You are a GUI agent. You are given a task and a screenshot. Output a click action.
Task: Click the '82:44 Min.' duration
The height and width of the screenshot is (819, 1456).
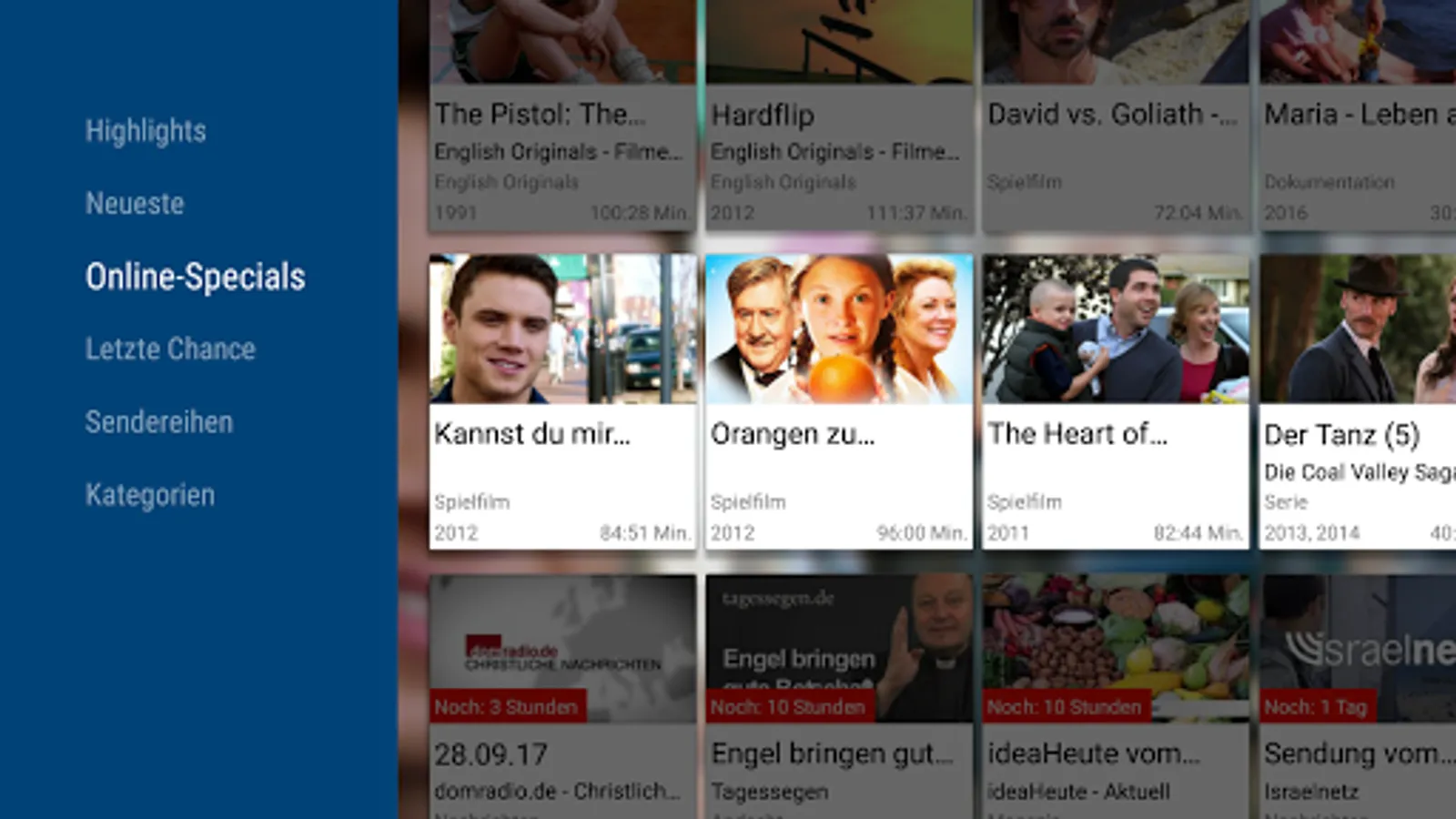tap(1198, 532)
